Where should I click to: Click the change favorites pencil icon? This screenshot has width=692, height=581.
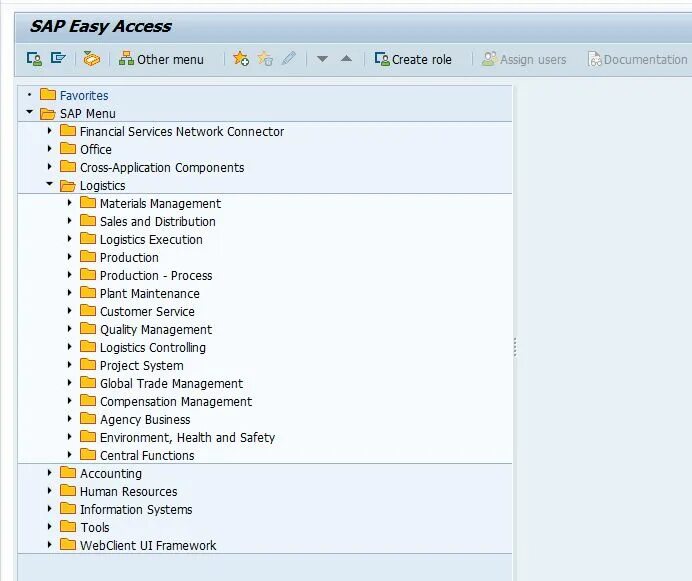point(289,58)
